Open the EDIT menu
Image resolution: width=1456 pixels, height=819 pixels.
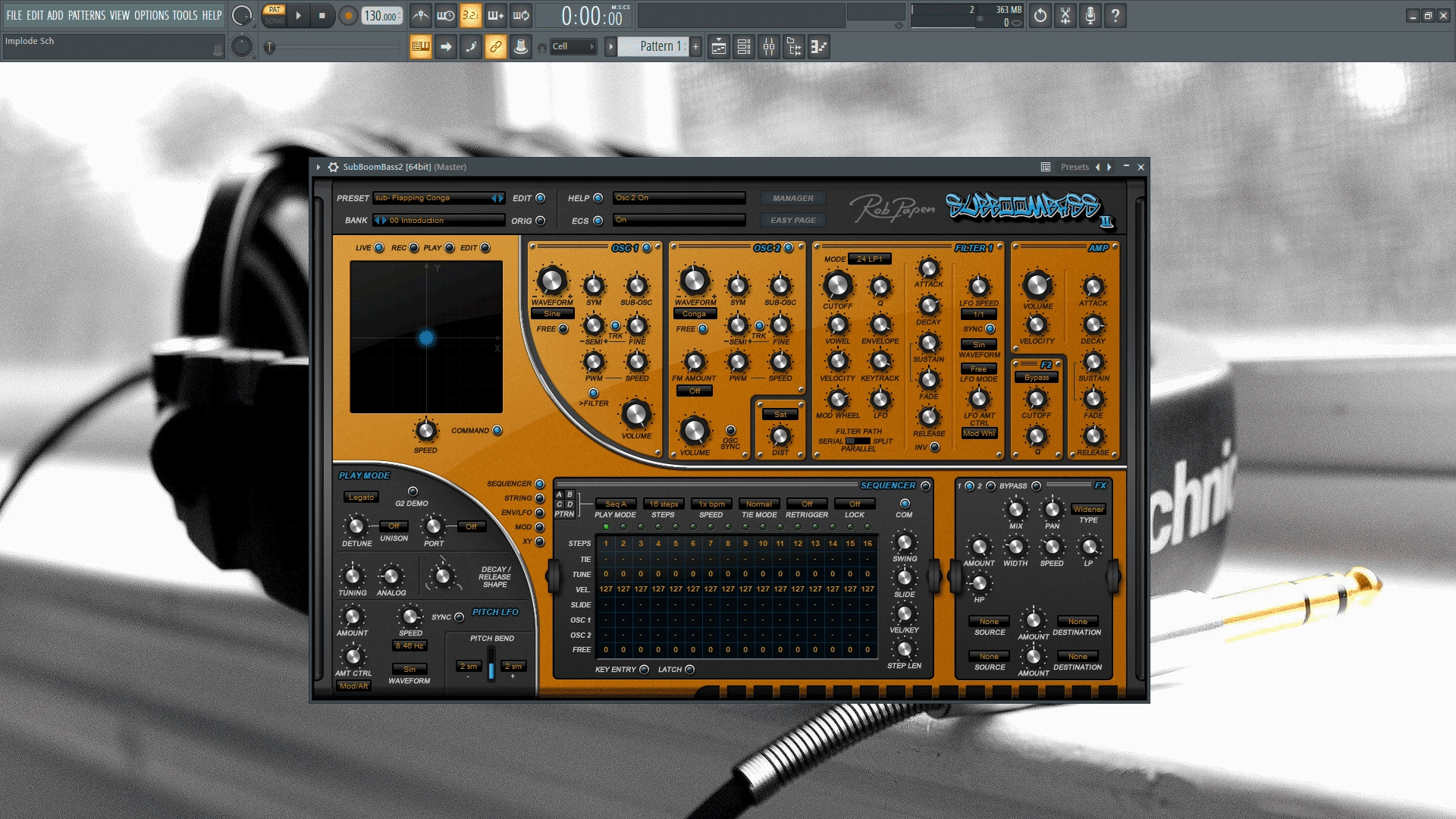coord(35,15)
